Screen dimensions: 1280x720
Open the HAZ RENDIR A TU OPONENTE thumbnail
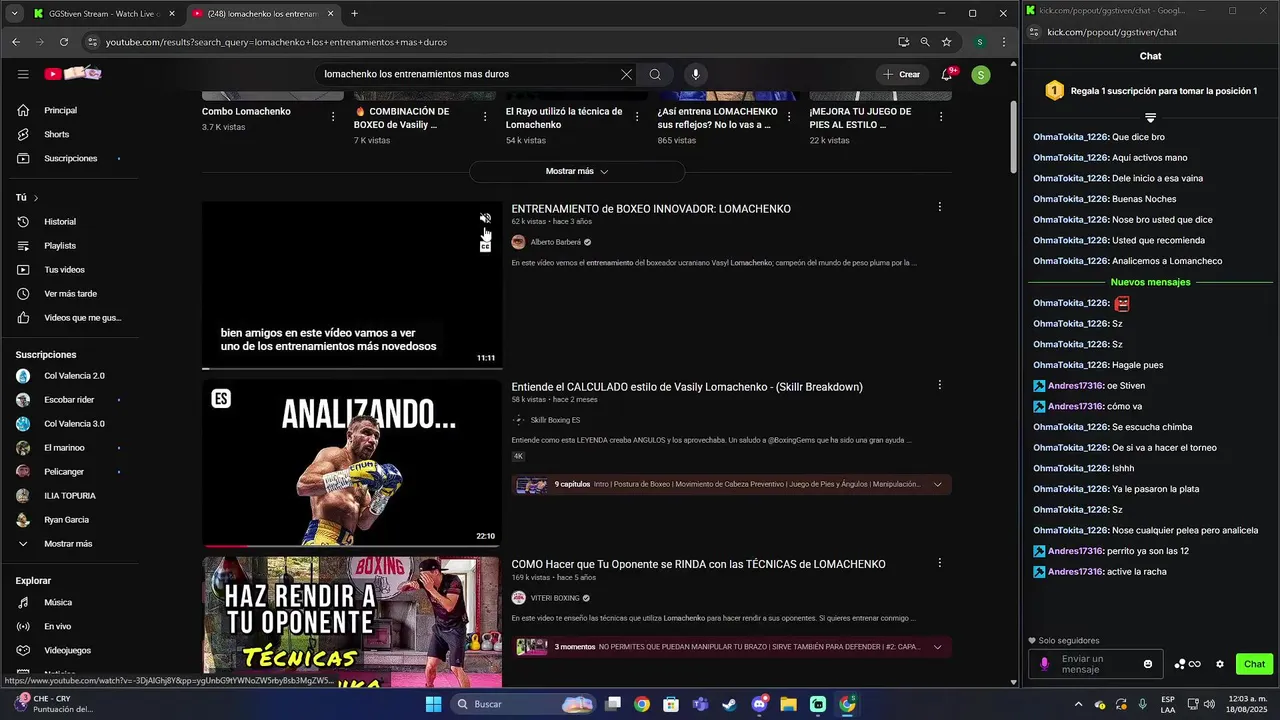click(352, 622)
